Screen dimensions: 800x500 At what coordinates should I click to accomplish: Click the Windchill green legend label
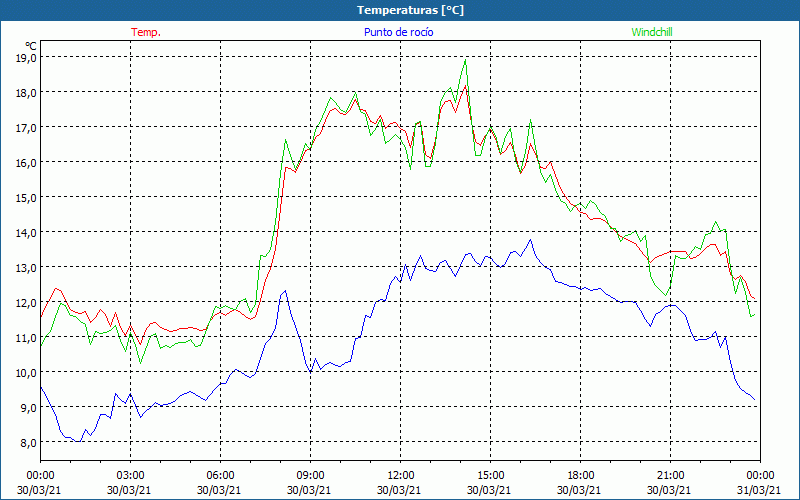coord(652,32)
